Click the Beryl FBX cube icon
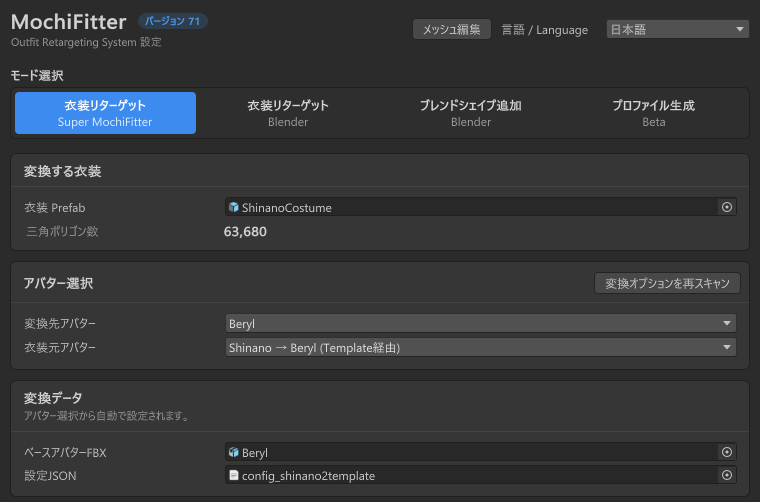The width and height of the screenshot is (760, 502). coord(234,452)
